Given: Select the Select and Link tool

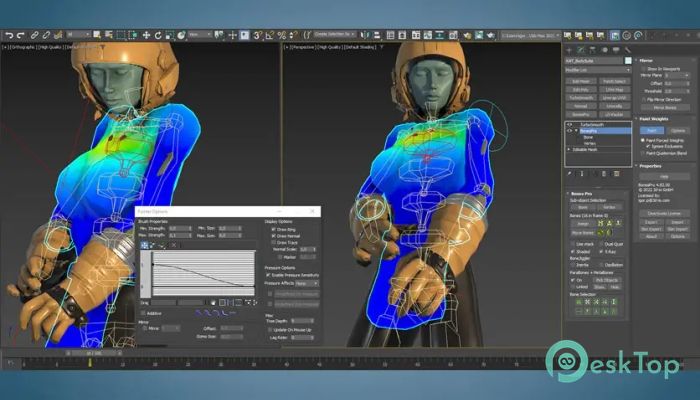Looking at the screenshot, I should click(x=34, y=35).
